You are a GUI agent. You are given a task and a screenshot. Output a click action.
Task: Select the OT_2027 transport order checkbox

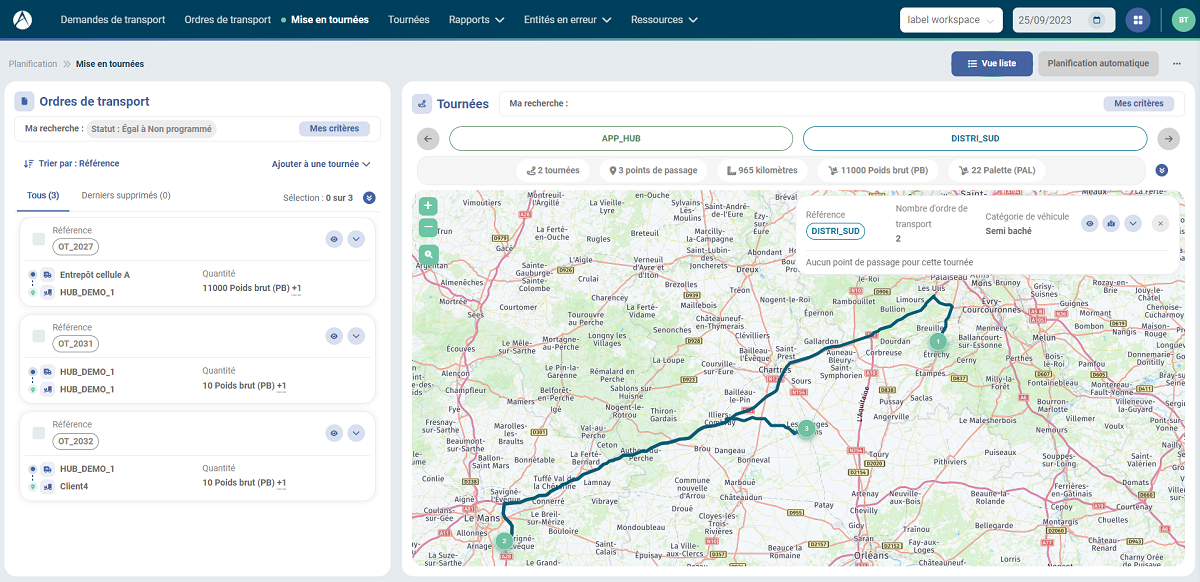point(39,239)
